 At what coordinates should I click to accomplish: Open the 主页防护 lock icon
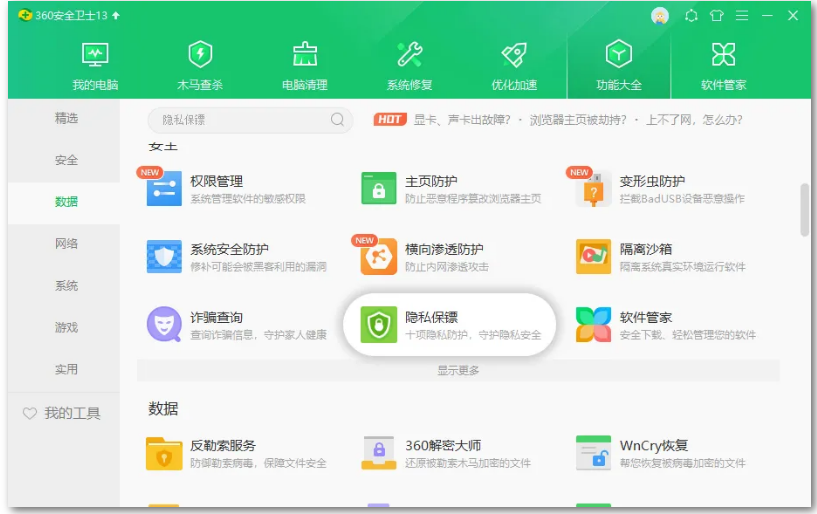point(379,188)
